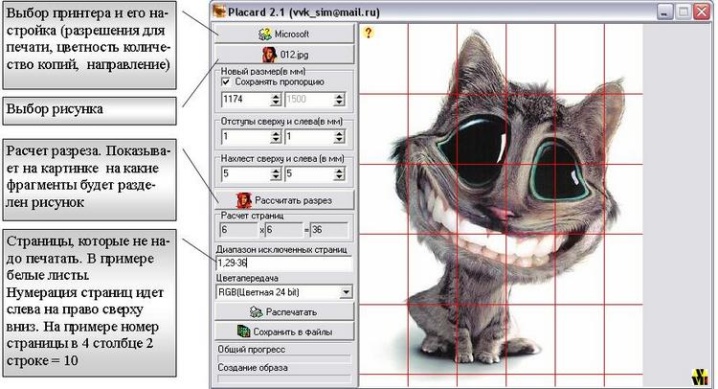Screen dimensions: 718x389
Task: Choose picture via 012.jpg button
Action: pos(284,54)
